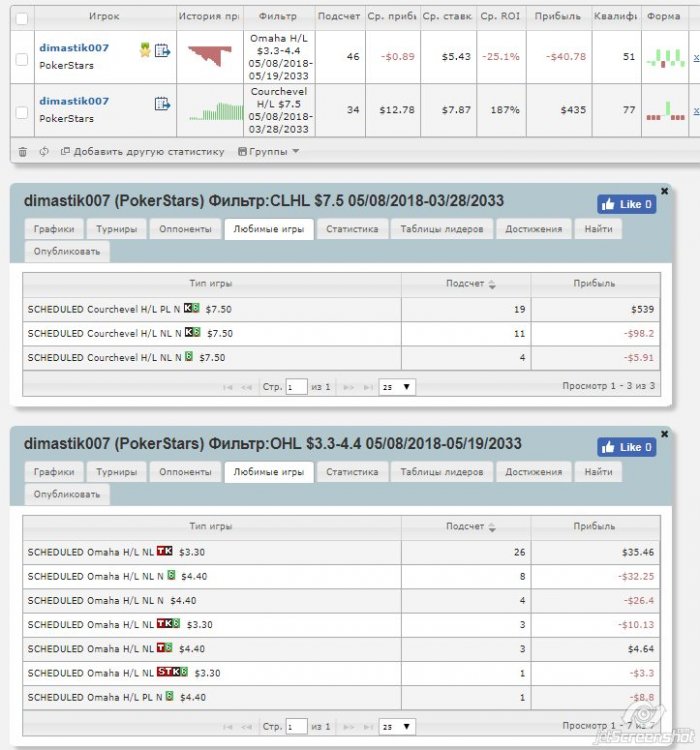Open Турниры tab in the OHL panel

point(116,472)
